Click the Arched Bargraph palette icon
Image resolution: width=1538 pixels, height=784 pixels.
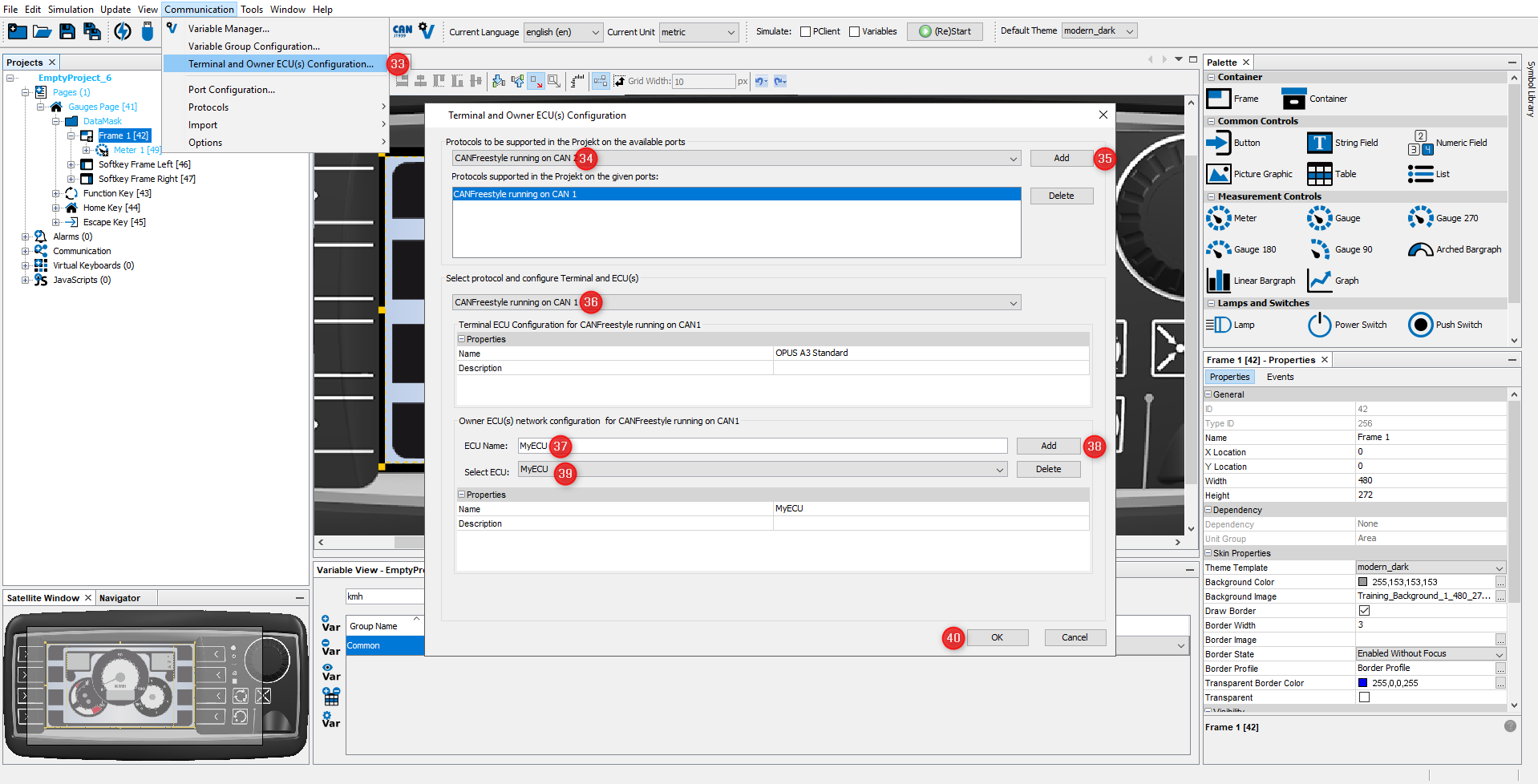click(x=1420, y=249)
